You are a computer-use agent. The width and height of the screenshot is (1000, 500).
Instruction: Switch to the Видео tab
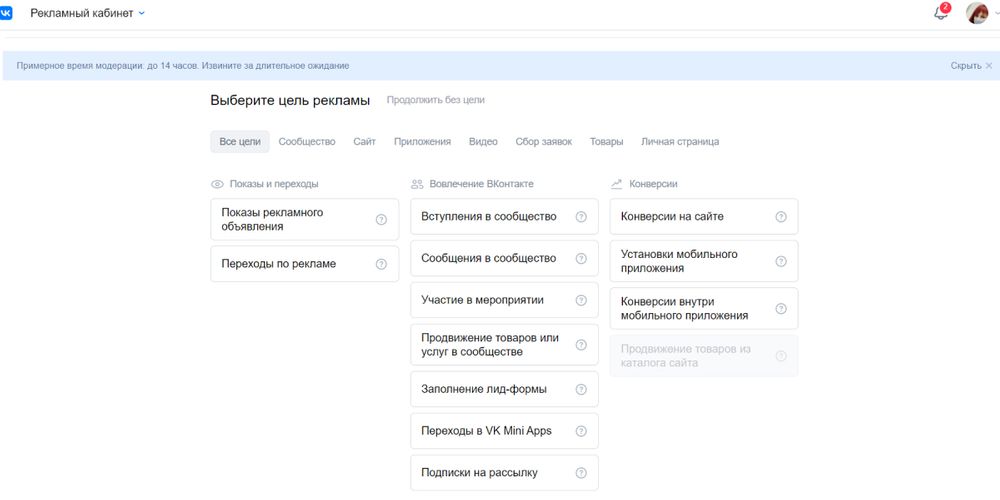click(483, 142)
